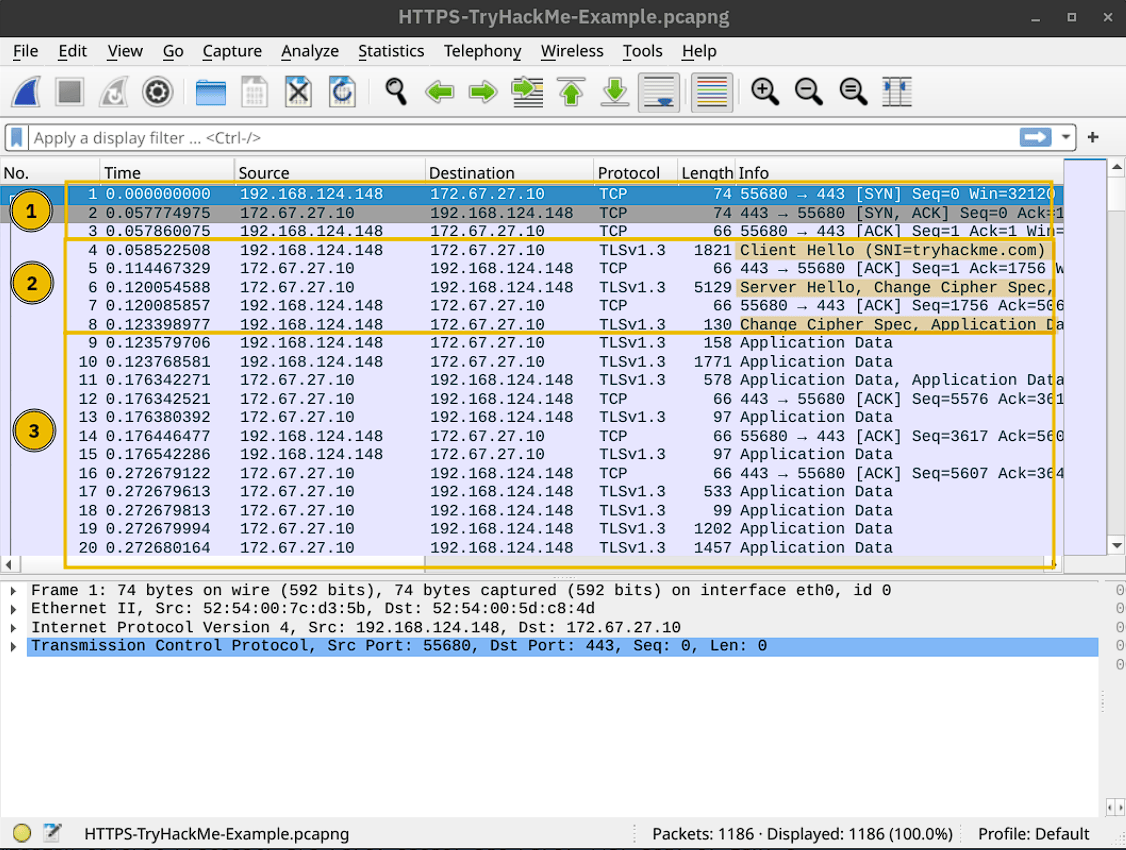Zoom in on packet text
Screen dimensions: 1126x850
[x=765, y=92]
